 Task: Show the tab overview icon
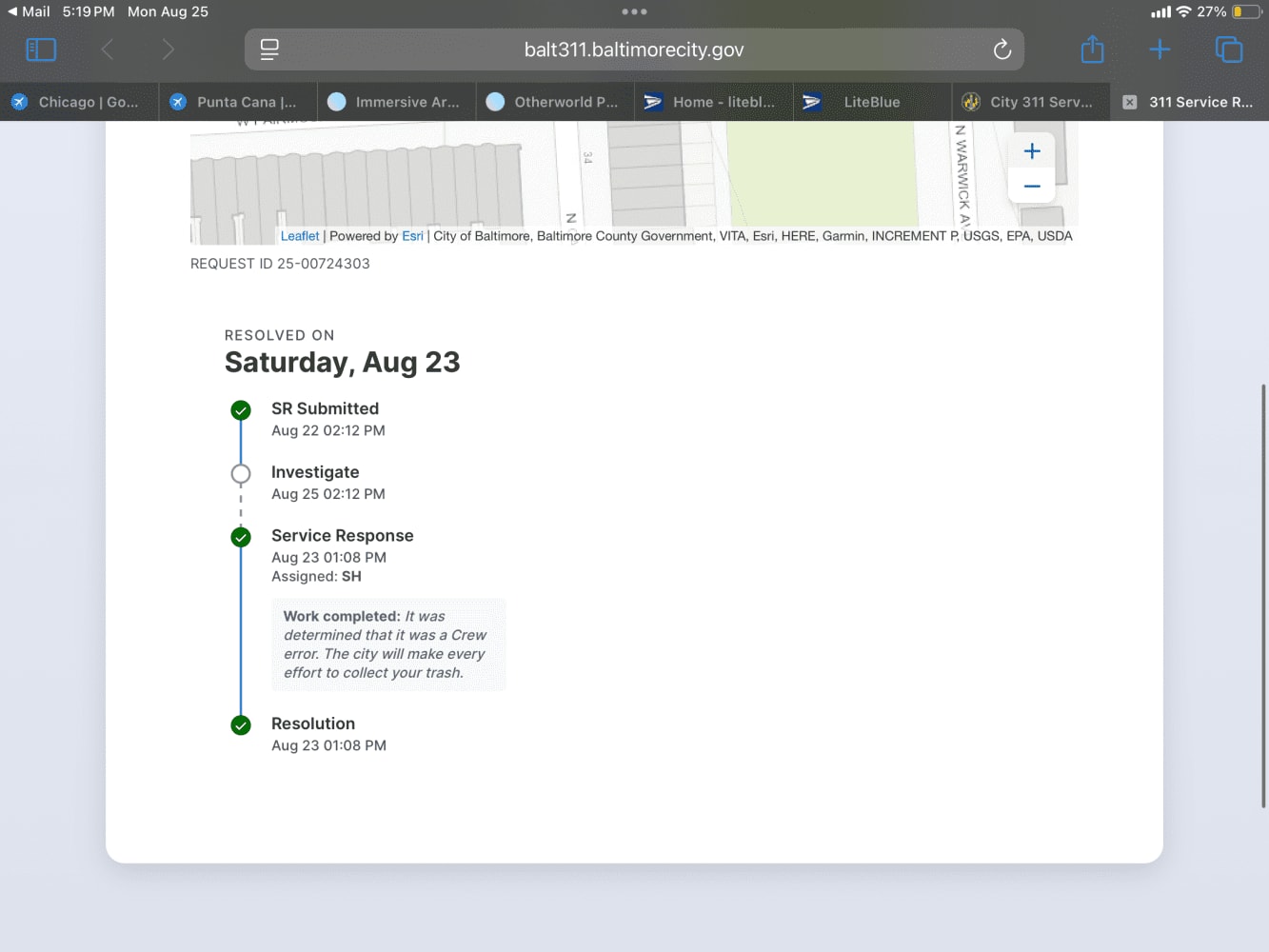point(1229,50)
